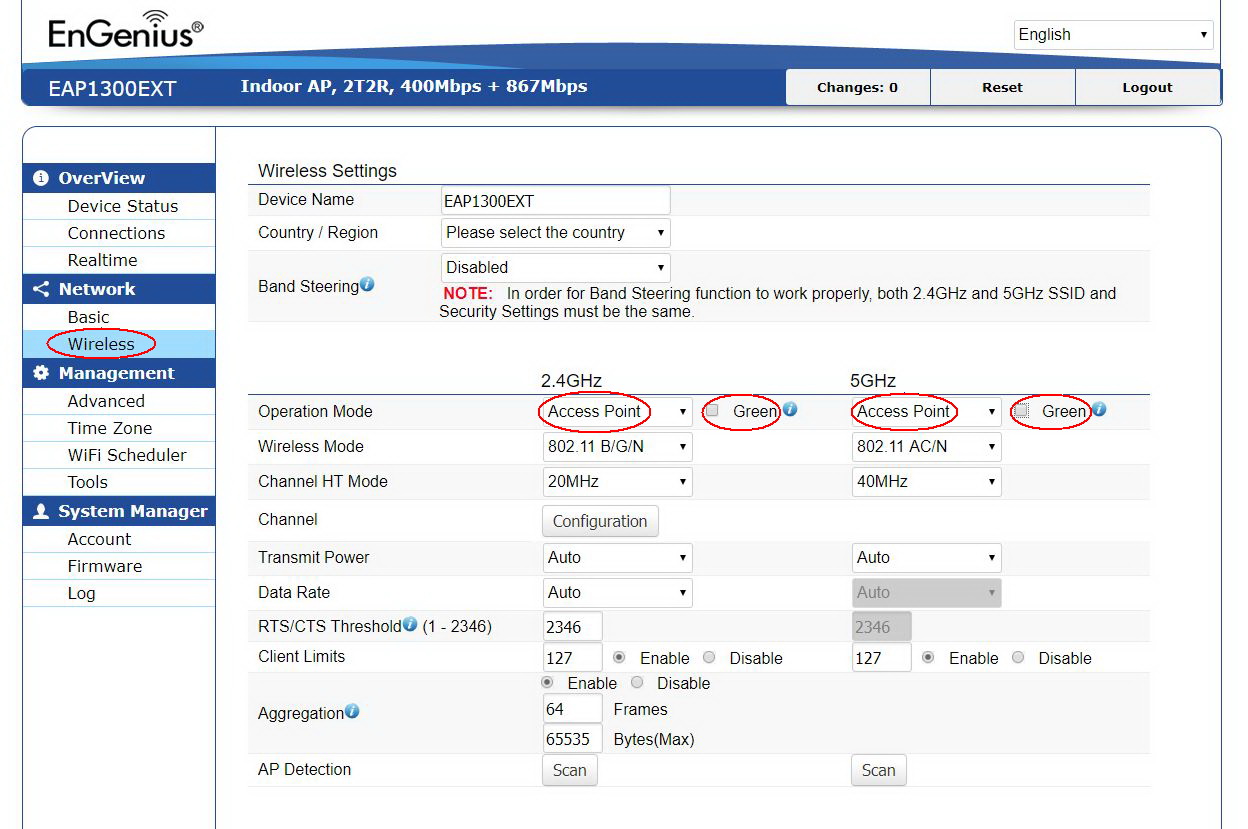Open the Time Zone page

(110, 428)
